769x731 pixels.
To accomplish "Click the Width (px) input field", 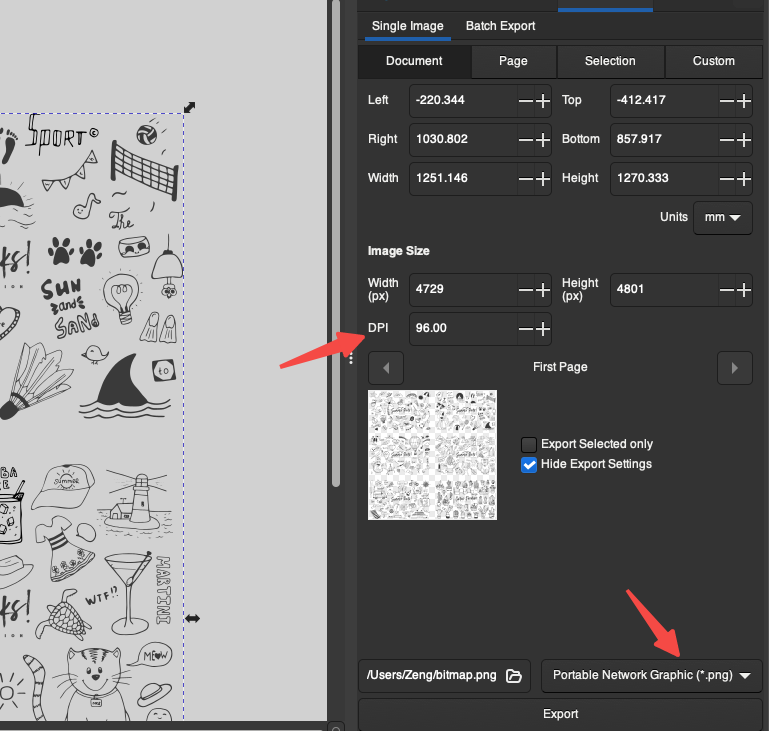I will tap(460, 290).
